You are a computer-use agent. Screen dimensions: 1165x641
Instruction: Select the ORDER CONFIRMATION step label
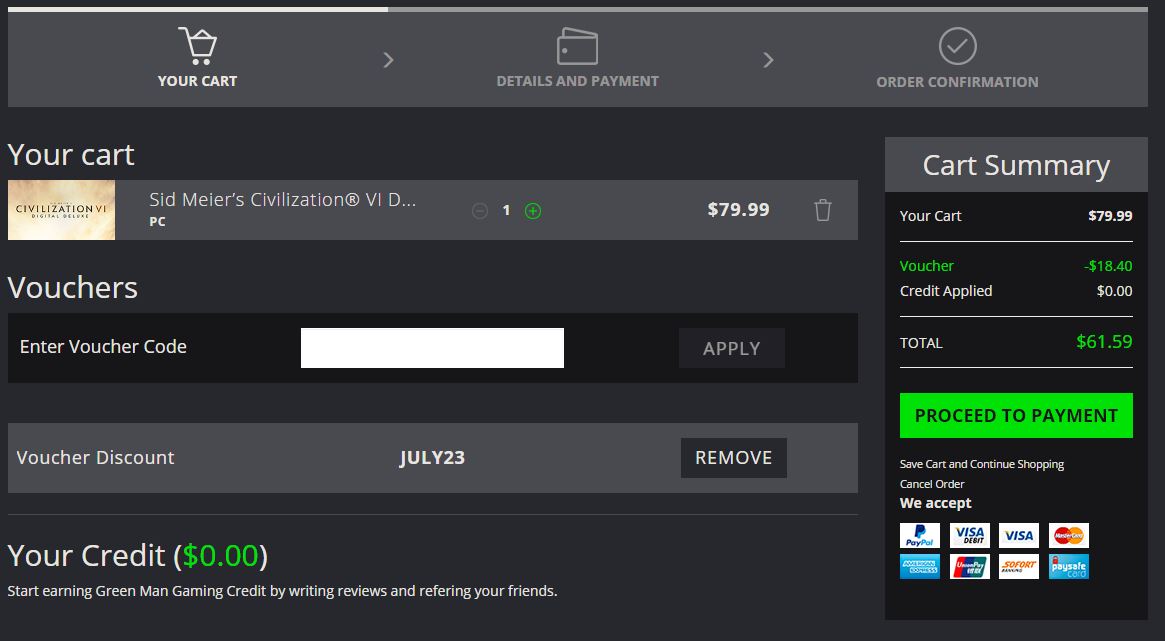pyautogui.click(x=958, y=82)
